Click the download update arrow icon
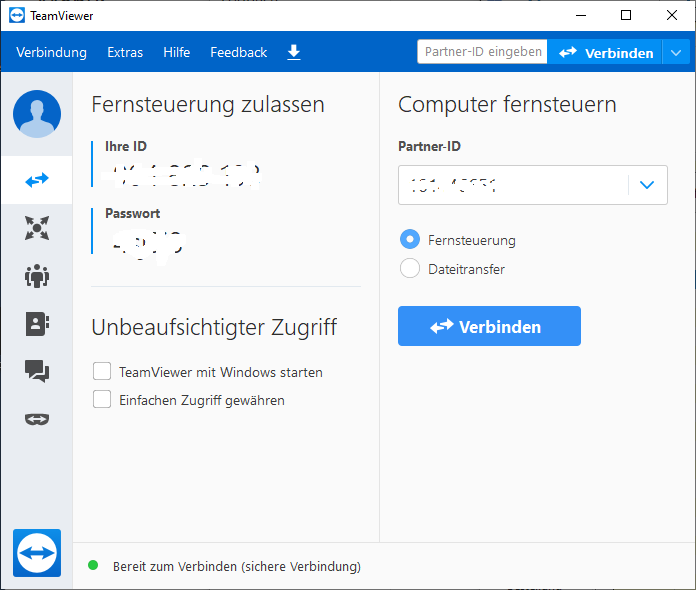 tap(294, 52)
